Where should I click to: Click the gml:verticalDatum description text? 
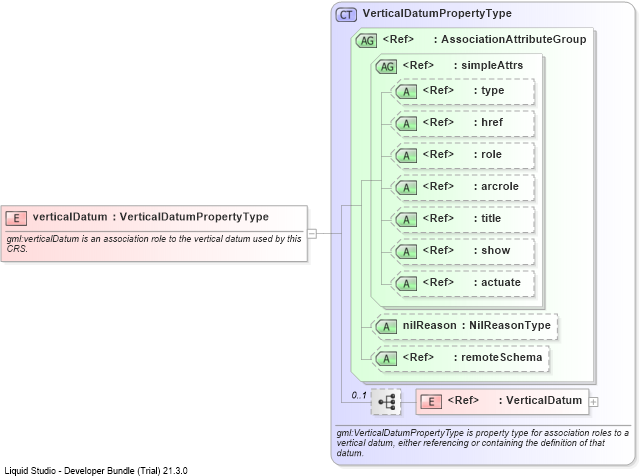point(154,244)
